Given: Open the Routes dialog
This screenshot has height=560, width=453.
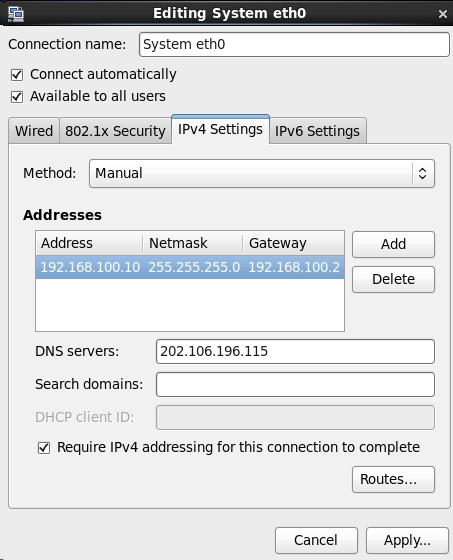Looking at the screenshot, I should (393, 479).
